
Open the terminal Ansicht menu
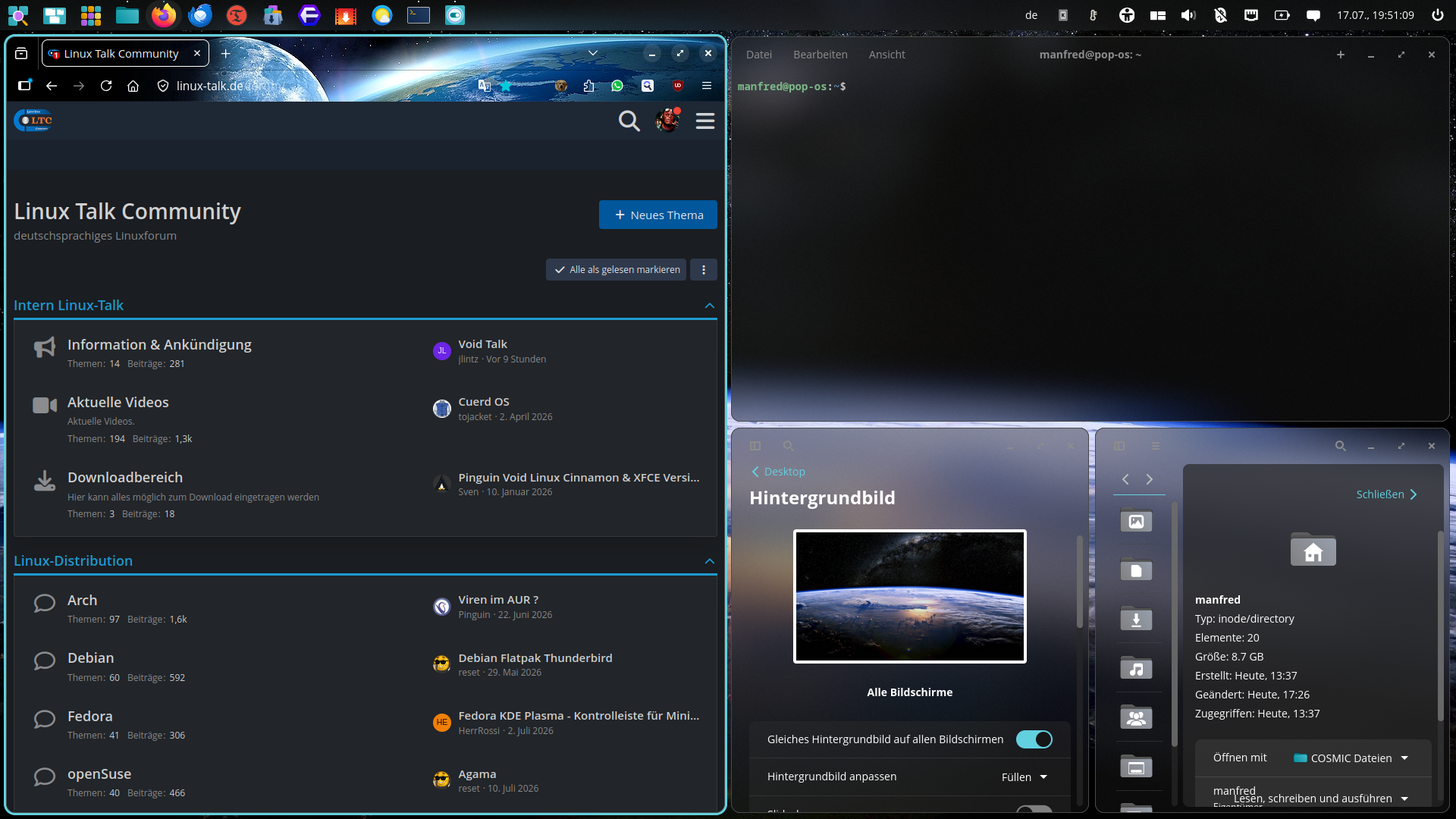tap(887, 55)
